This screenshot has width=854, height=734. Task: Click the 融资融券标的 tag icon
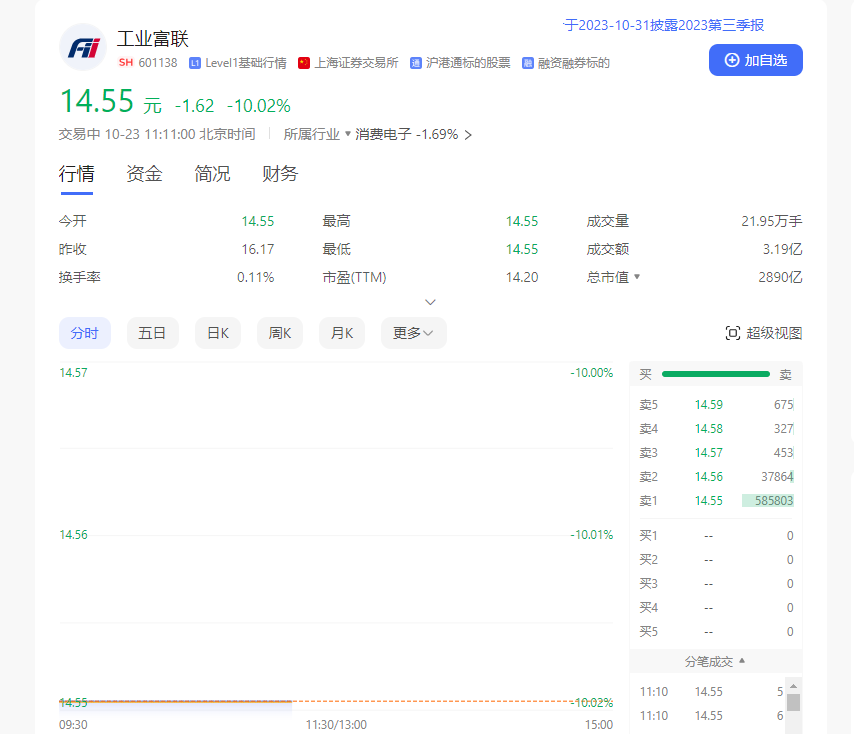(x=527, y=63)
